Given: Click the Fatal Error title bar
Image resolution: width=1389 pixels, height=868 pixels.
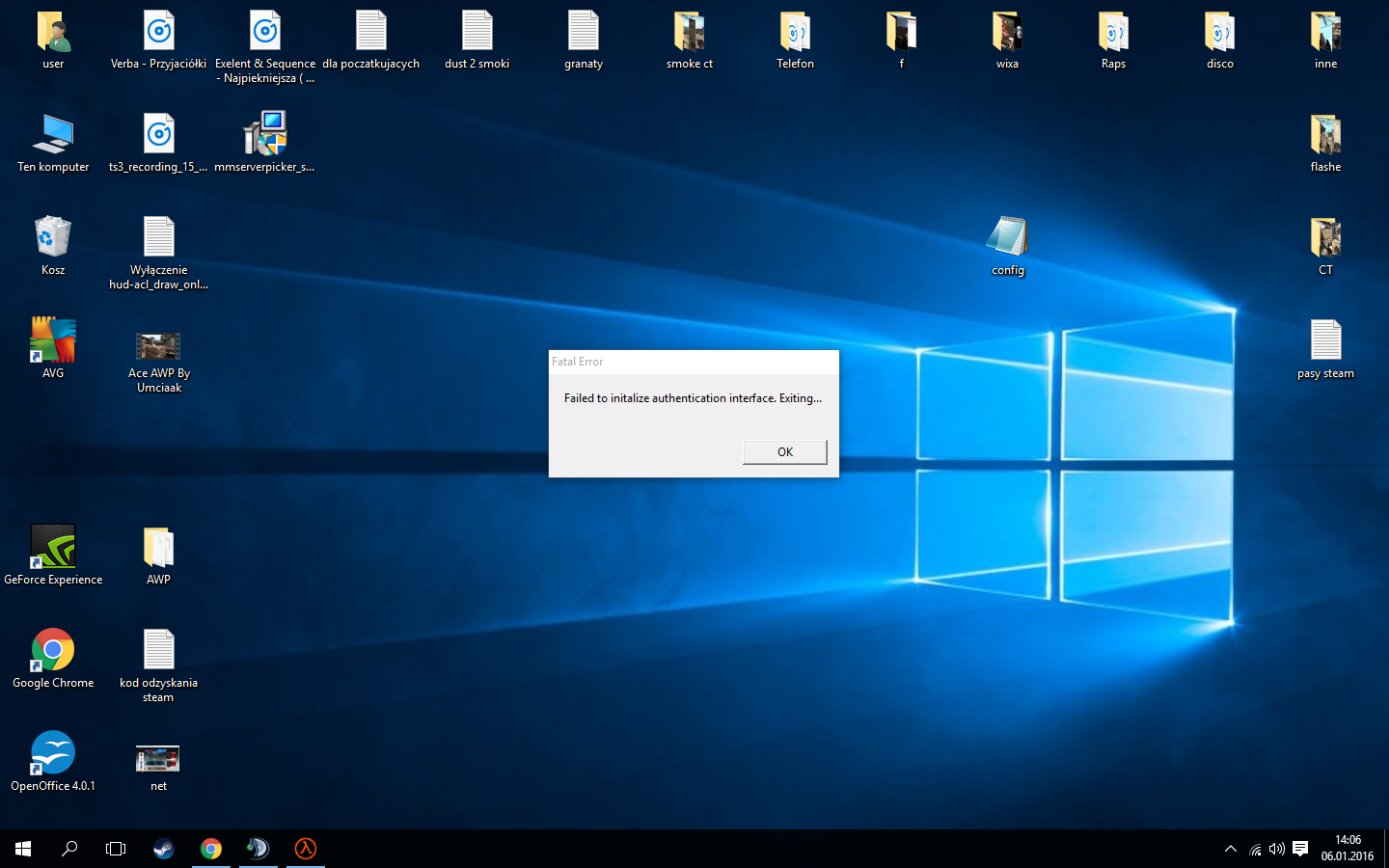Looking at the screenshot, I should 694,362.
